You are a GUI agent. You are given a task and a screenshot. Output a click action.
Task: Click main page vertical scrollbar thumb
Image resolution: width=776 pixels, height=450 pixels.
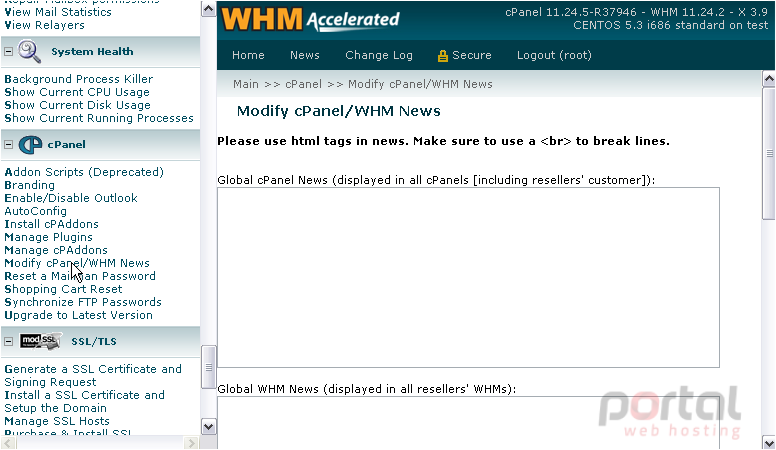coord(769,153)
